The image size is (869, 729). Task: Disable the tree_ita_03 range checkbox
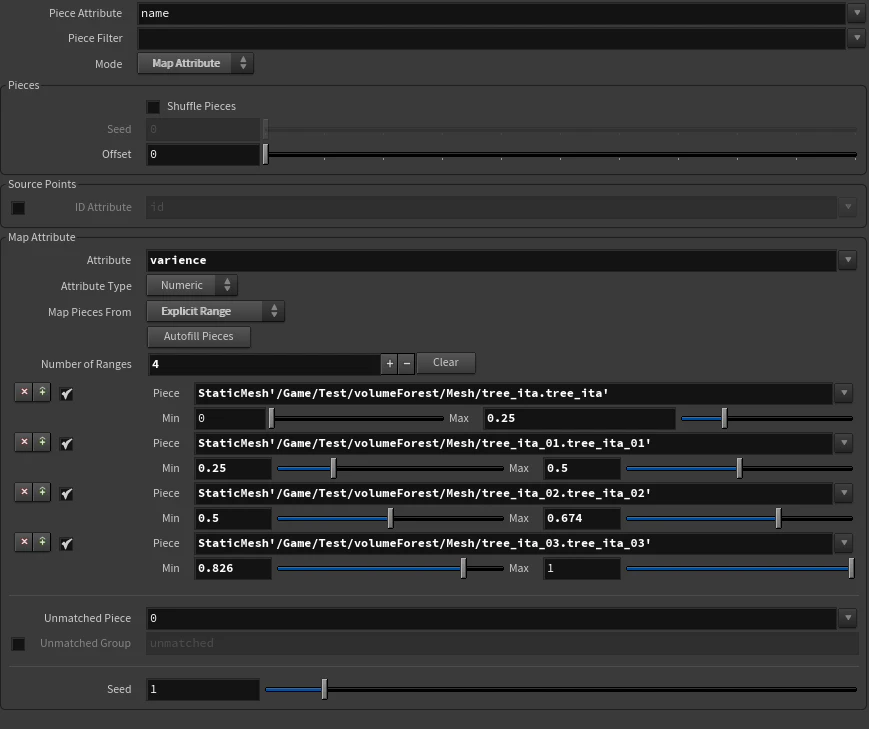point(67,544)
